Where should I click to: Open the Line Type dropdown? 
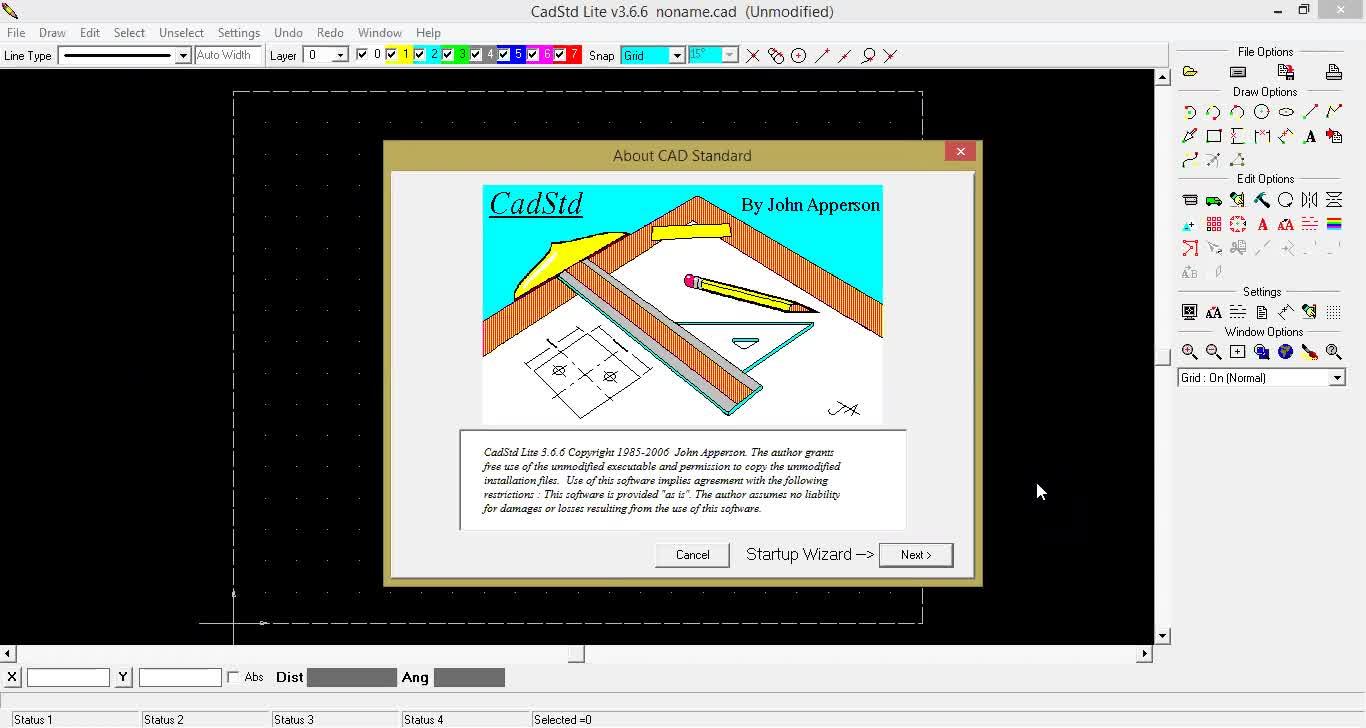183,56
